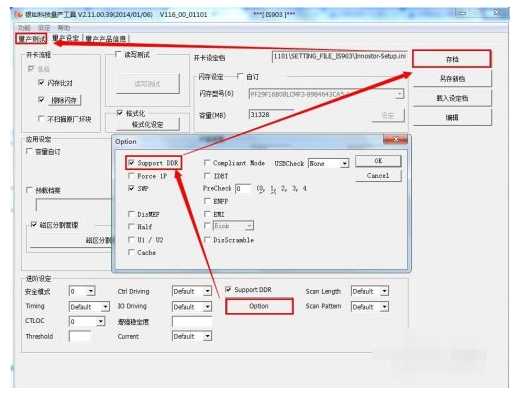This screenshot has width=515, height=393.
Task: Uncheck the SWP checkbox
Action: [x=131, y=188]
